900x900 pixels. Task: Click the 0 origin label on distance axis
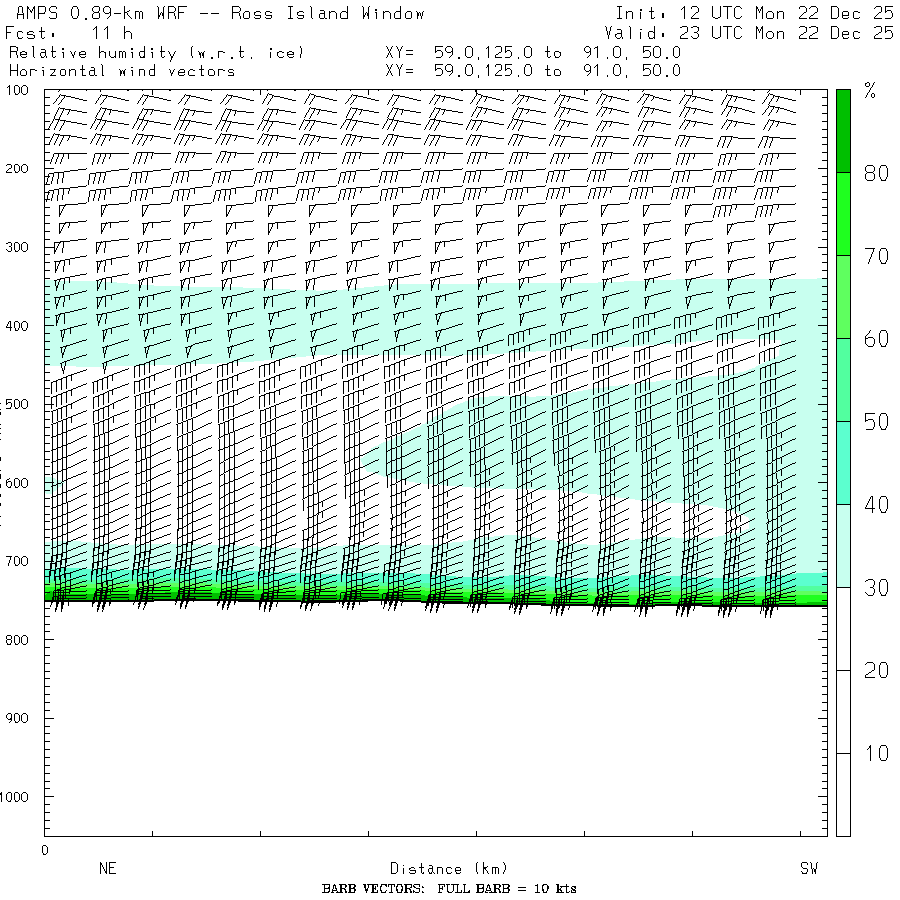click(x=44, y=850)
